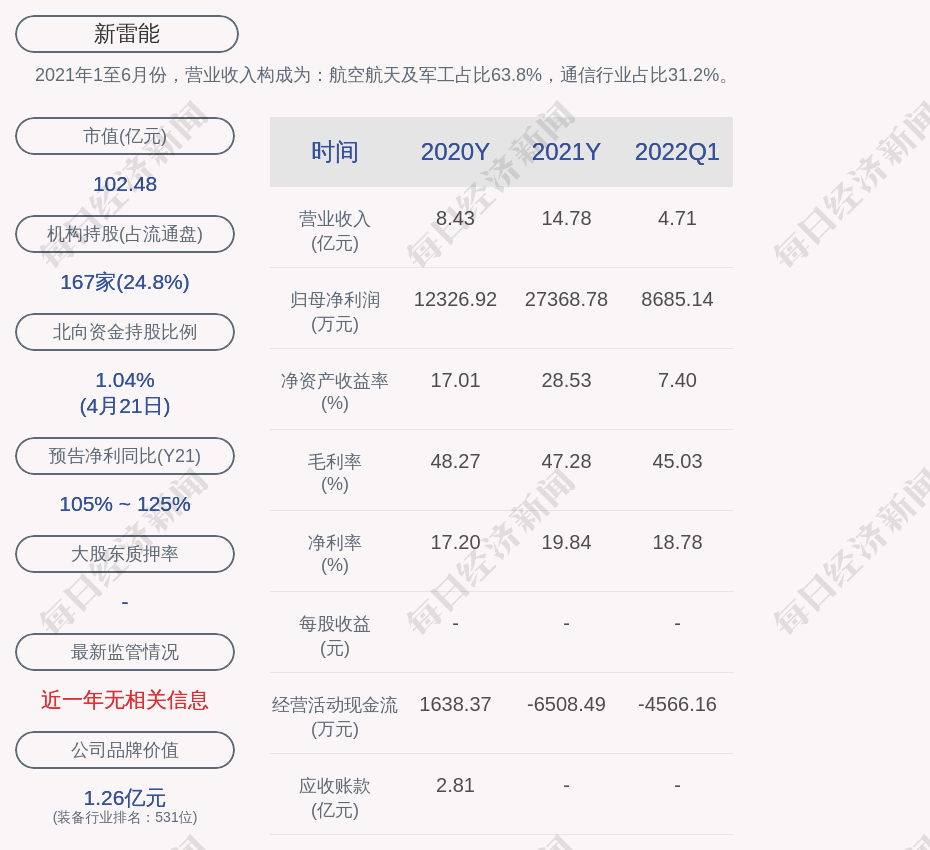Click the 净利率(%) row label
The height and width of the screenshot is (850, 930).
335,554
